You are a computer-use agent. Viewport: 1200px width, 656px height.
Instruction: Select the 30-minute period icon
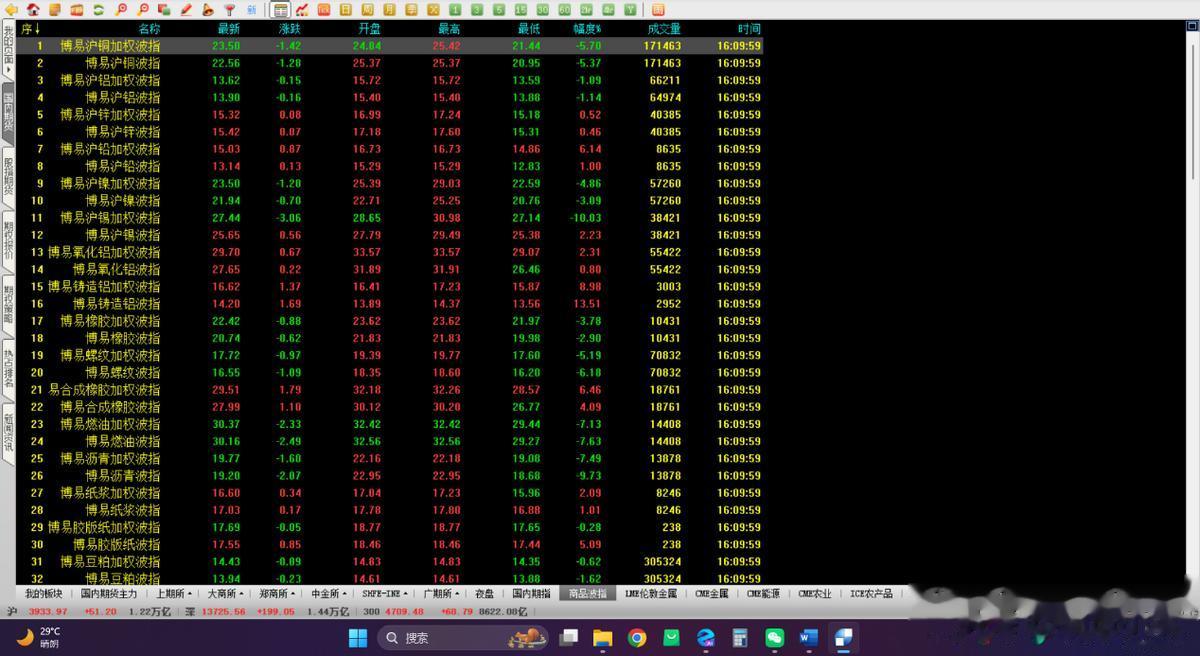[542, 10]
